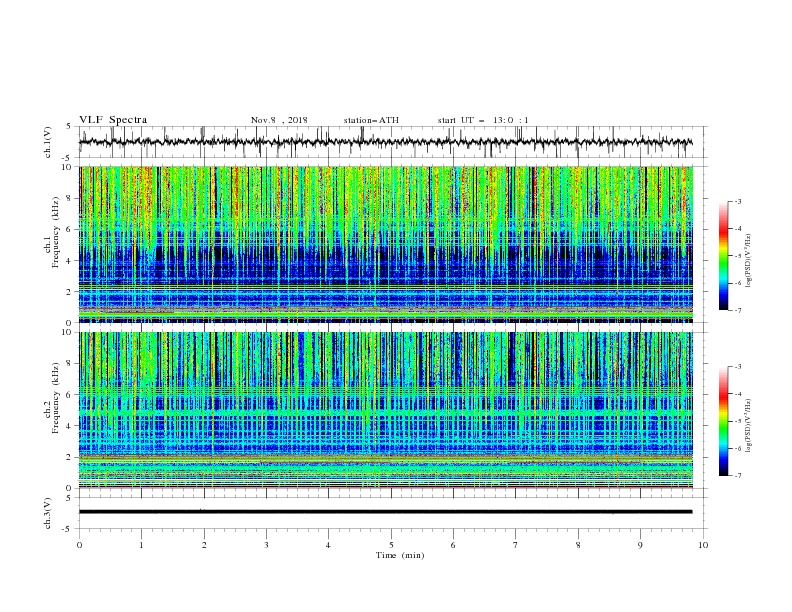792x612 pixels.
Task: Select the "Nov.8 , 2018" date text
Action: point(279,120)
